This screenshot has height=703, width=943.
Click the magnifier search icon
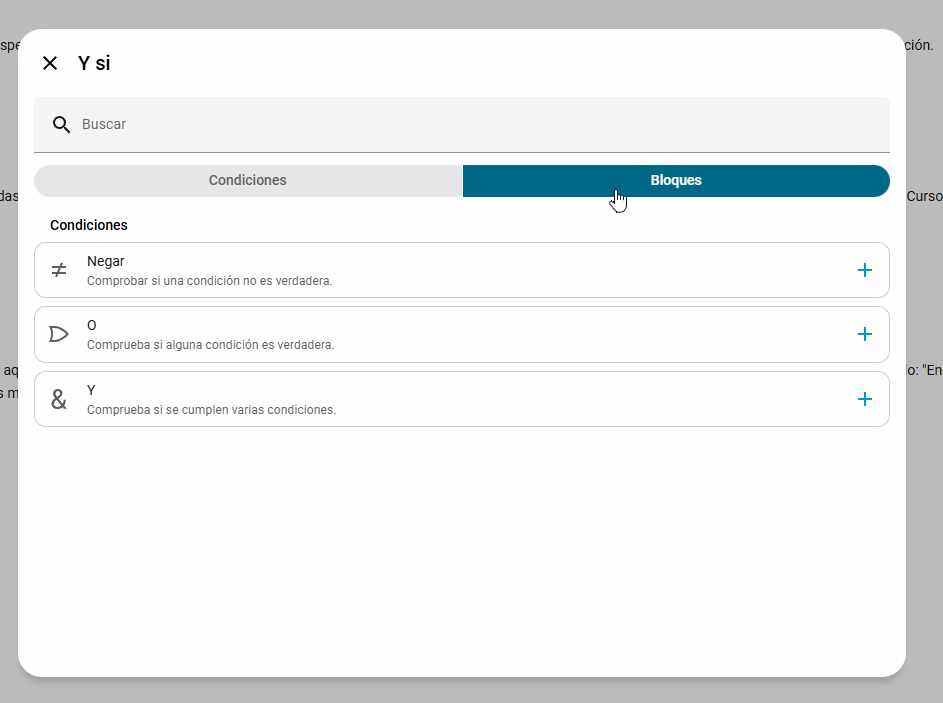61,124
